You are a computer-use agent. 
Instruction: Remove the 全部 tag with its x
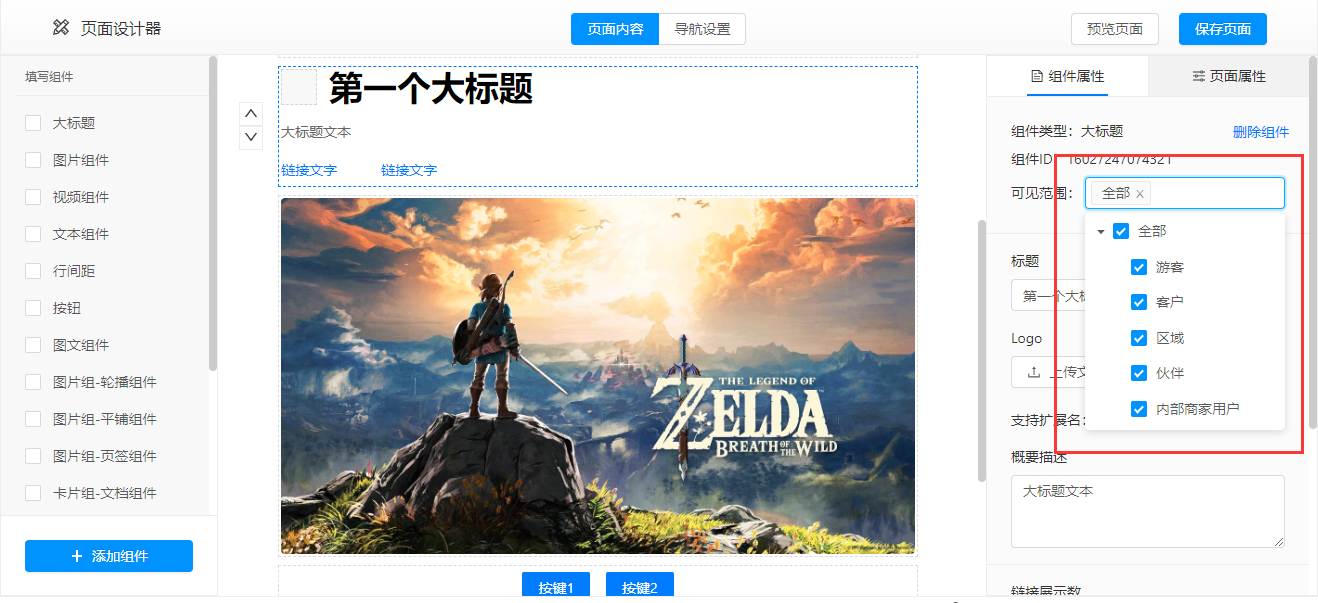(x=1140, y=194)
